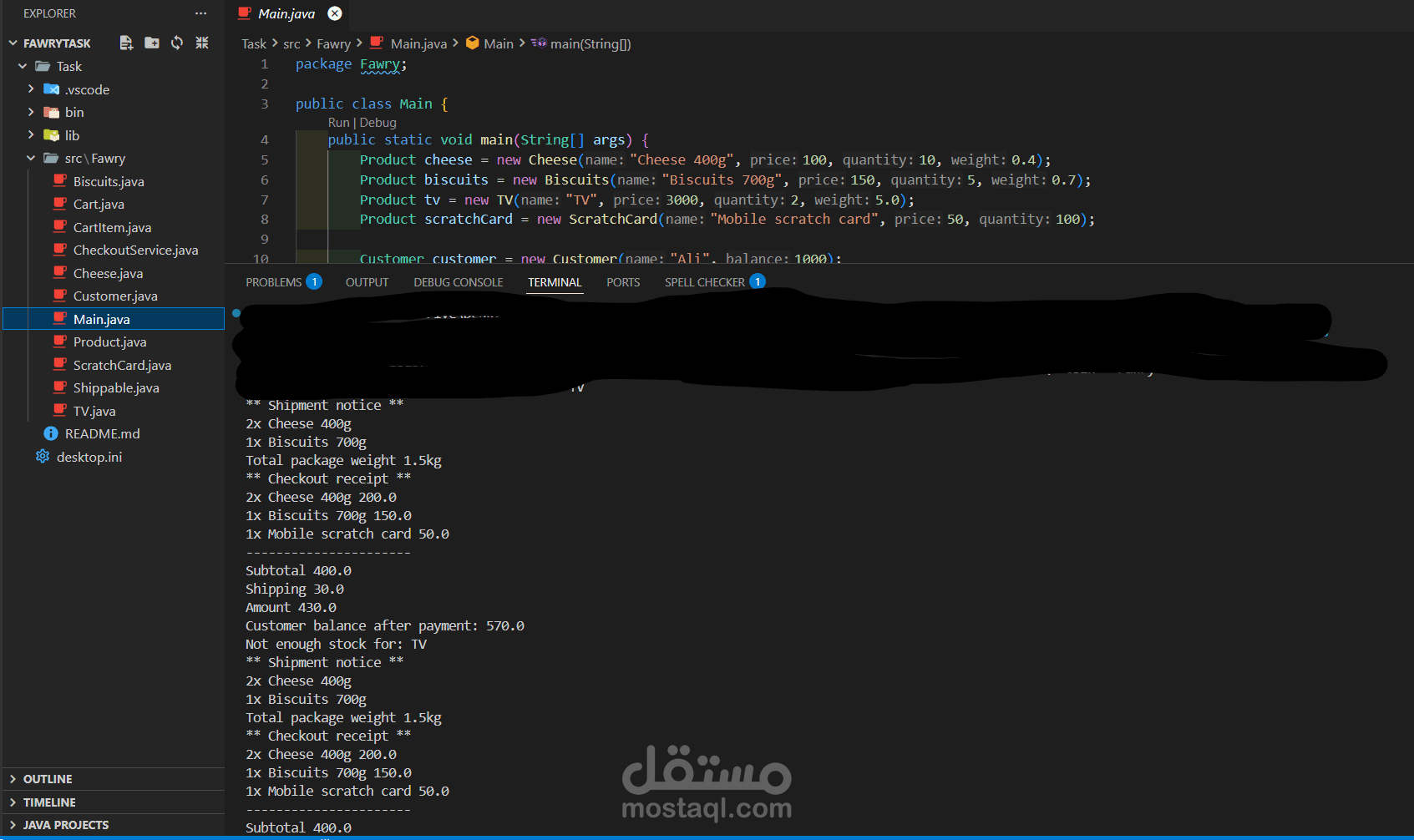Click the New Folder icon in Explorer
Viewport: 1414px width, 840px height.
click(151, 43)
